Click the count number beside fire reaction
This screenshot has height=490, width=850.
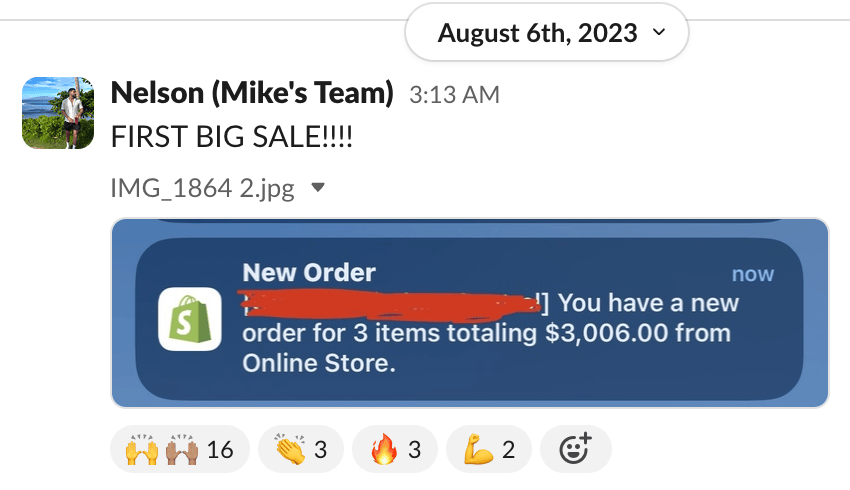click(x=413, y=450)
